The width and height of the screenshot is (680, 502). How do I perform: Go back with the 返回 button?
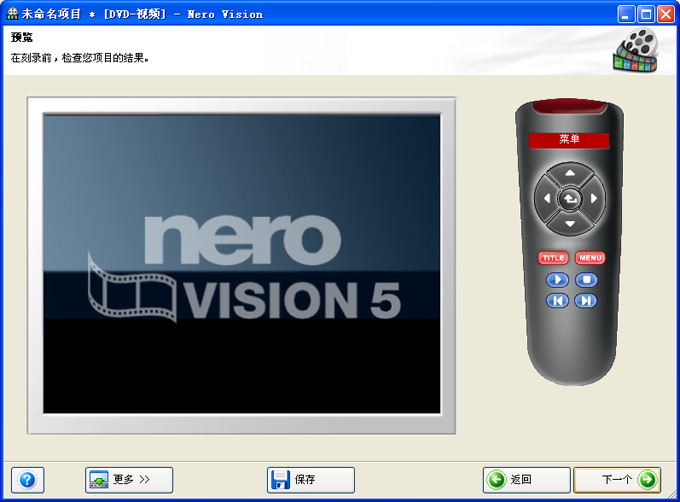point(526,480)
